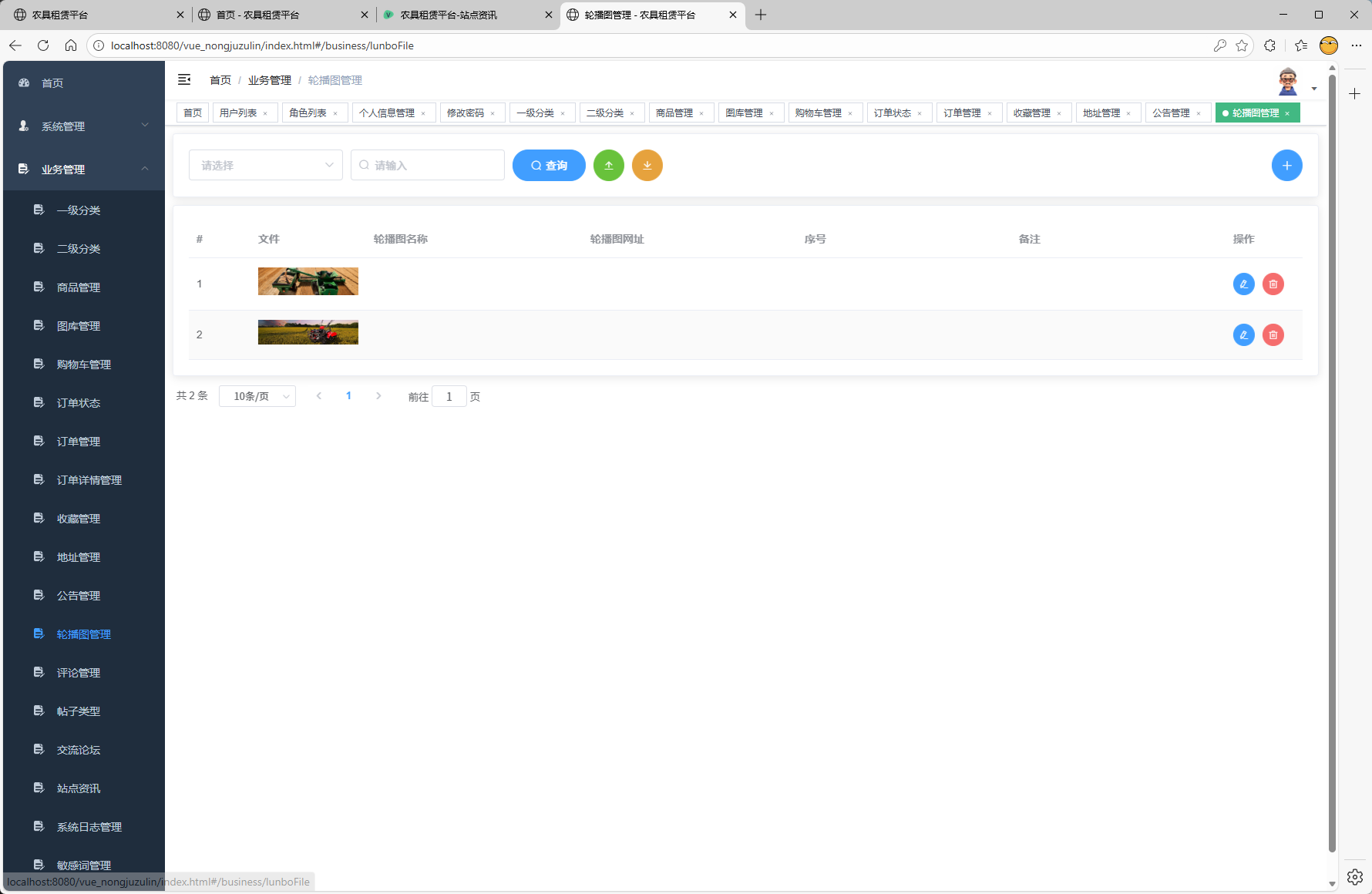
Task: Delete carousel row 1
Action: click(1273, 284)
